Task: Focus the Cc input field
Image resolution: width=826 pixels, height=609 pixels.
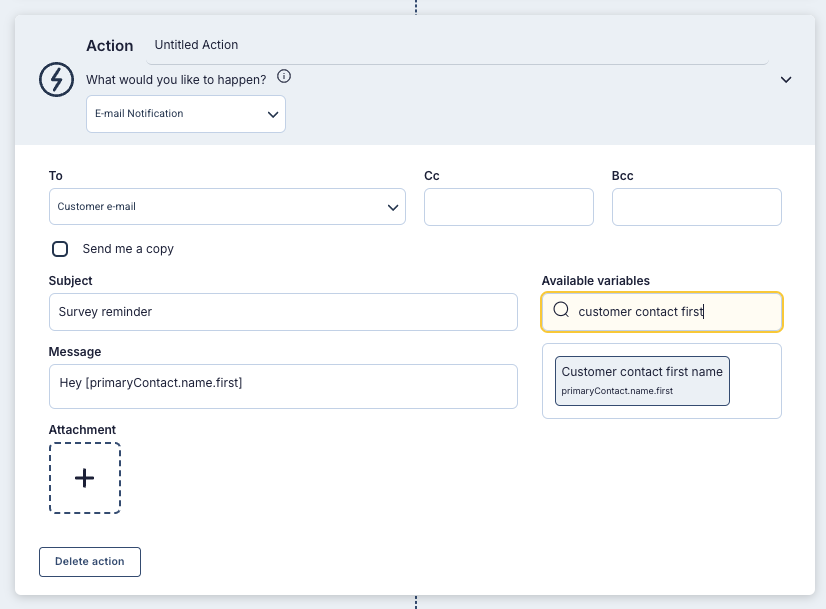Action: (x=508, y=207)
